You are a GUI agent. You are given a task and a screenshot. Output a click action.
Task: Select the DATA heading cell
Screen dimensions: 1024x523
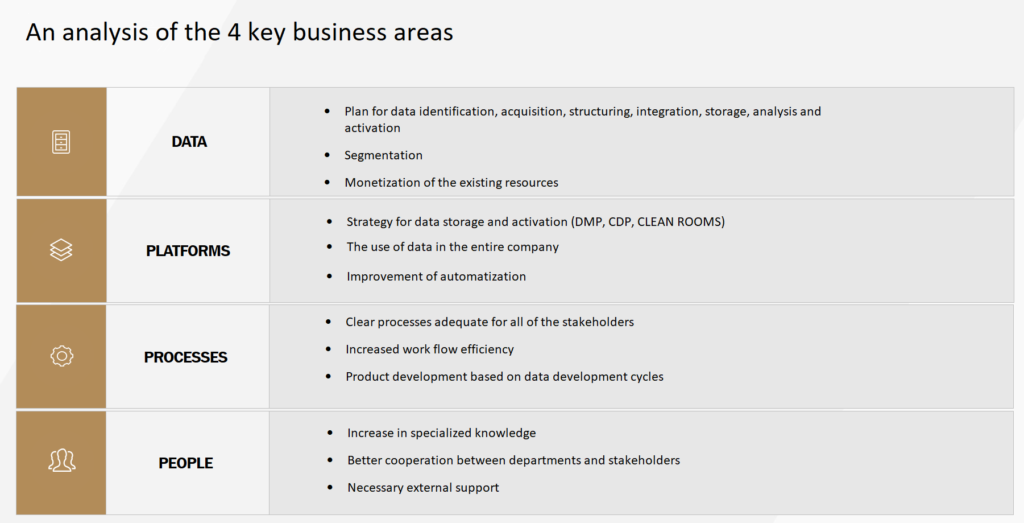(188, 142)
